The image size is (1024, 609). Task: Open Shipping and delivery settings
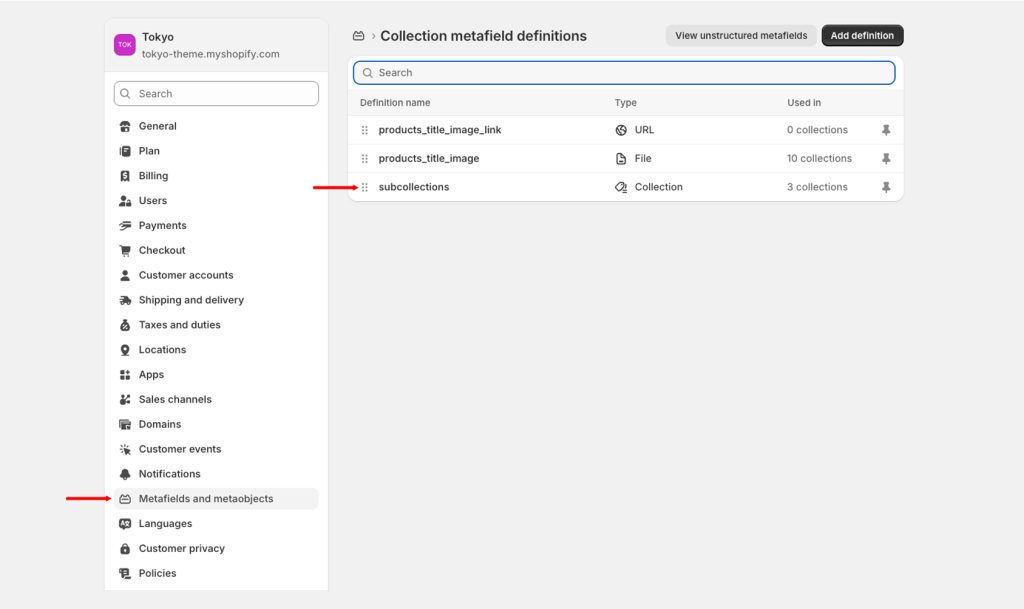216,300
